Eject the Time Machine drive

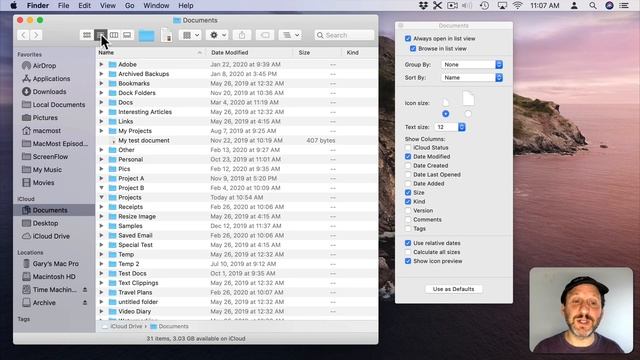coord(85,289)
